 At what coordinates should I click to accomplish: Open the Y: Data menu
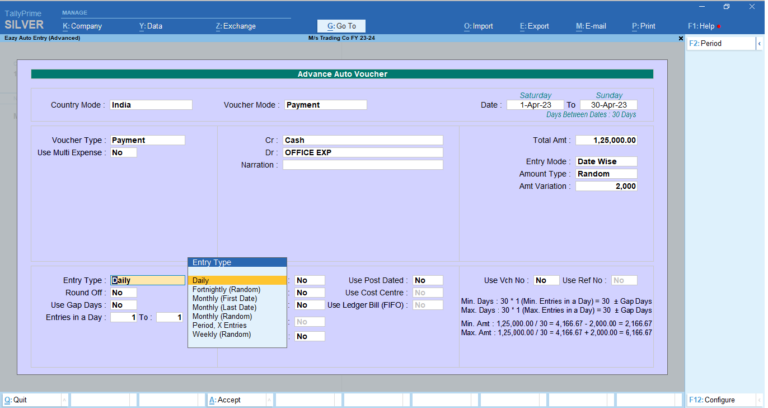point(150,26)
